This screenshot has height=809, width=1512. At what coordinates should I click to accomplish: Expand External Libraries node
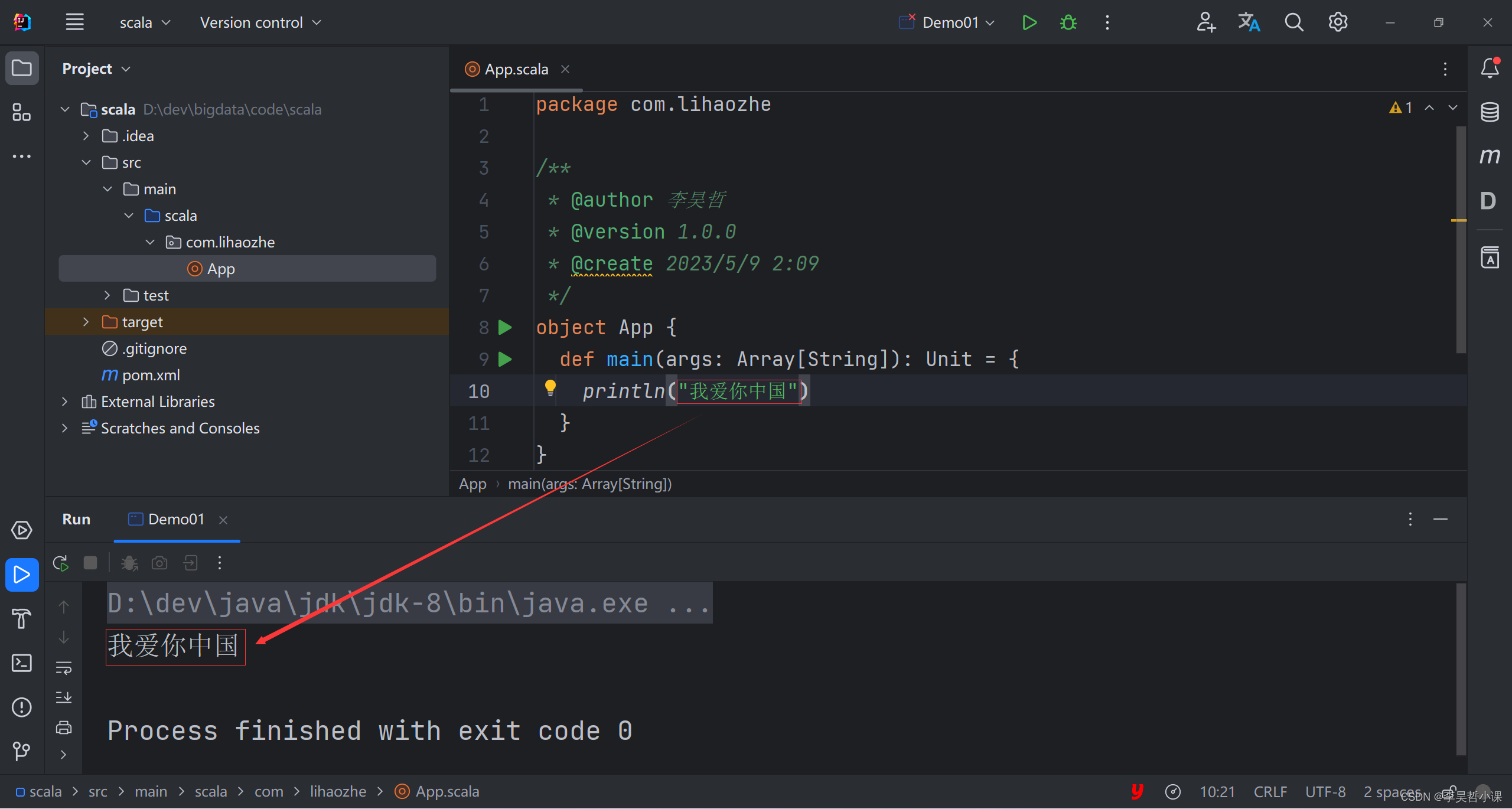[65, 402]
